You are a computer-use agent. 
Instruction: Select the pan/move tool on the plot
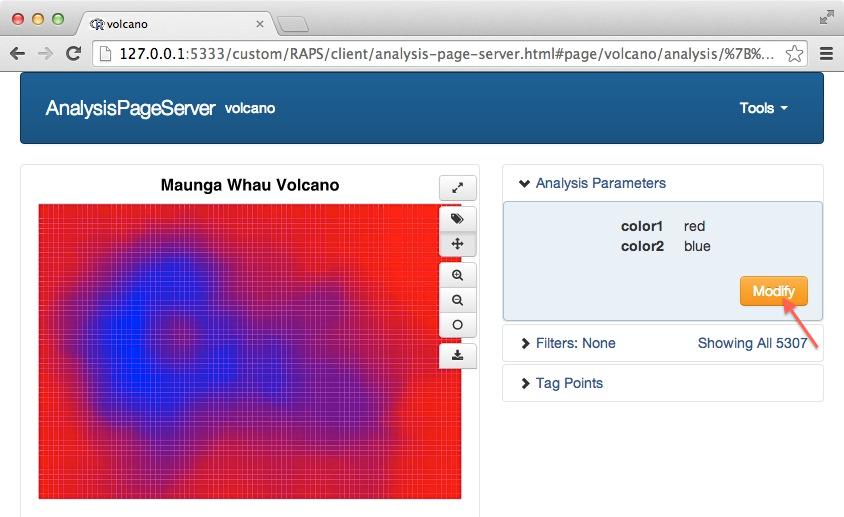[457, 243]
